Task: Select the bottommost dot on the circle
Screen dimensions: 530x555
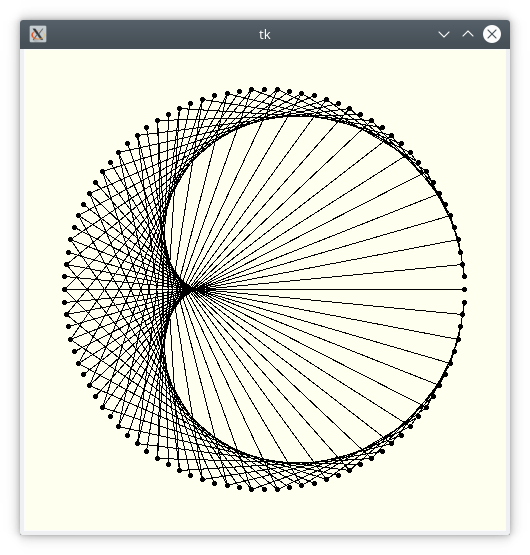Action: pyautogui.click(x=264, y=490)
